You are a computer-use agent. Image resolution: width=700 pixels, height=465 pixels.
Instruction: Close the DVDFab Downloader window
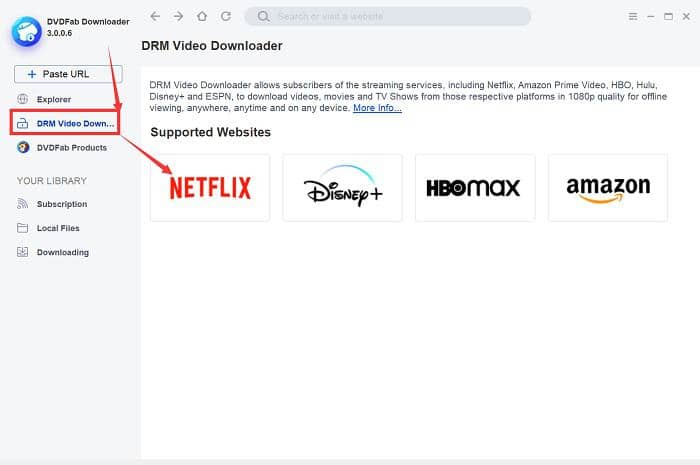[x=686, y=17]
